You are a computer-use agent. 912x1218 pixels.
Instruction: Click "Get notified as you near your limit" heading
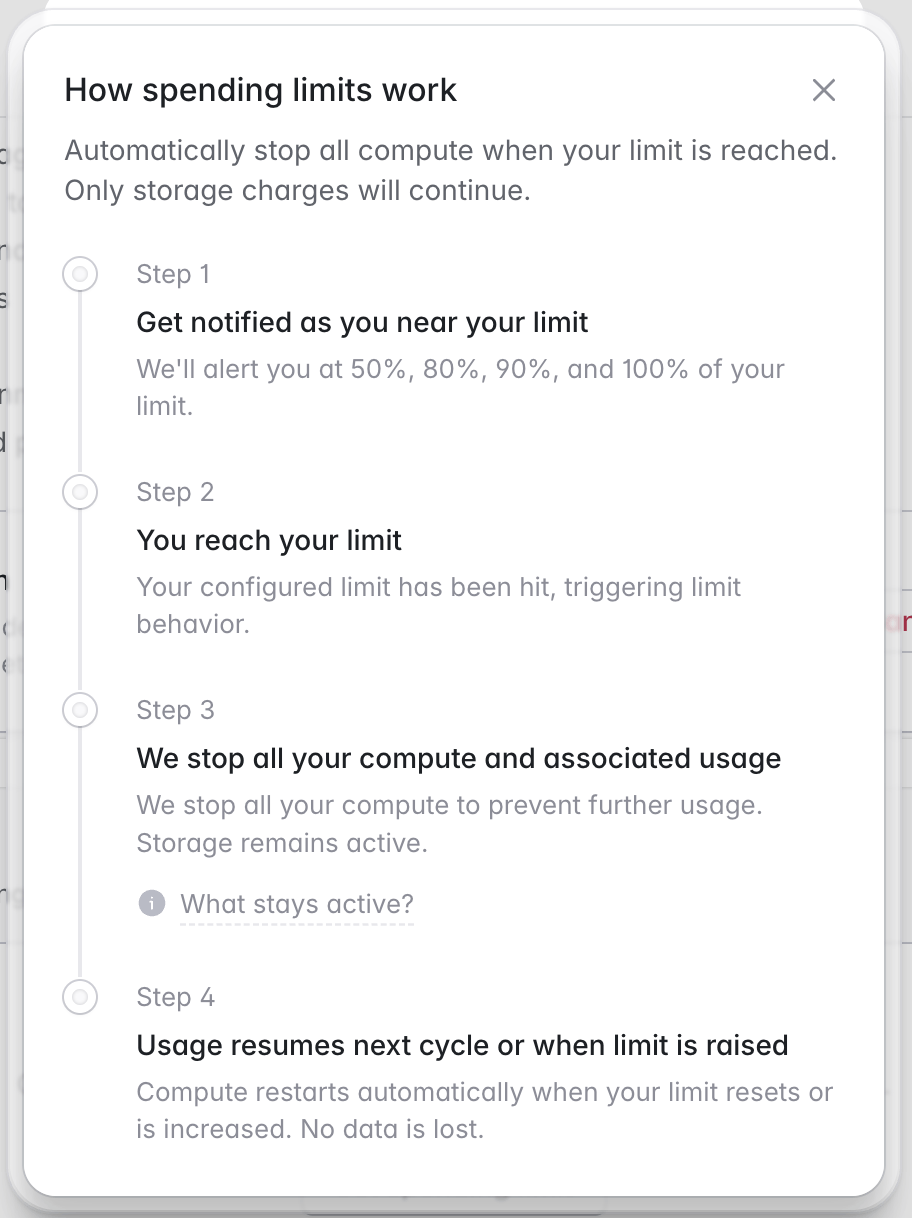pyautogui.click(x=363, y=323)
